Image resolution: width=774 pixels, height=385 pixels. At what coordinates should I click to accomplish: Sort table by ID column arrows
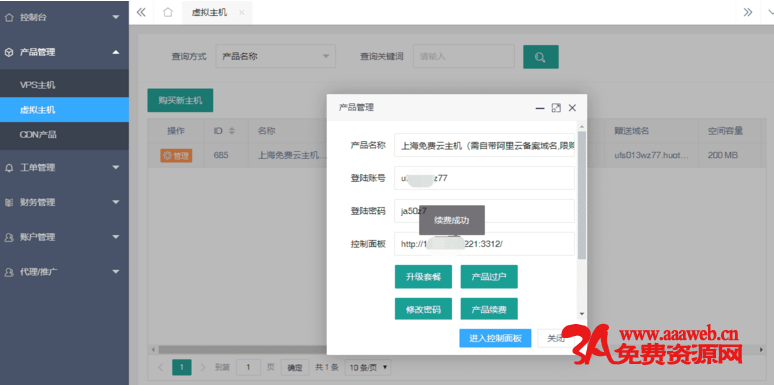pos(232,131)
